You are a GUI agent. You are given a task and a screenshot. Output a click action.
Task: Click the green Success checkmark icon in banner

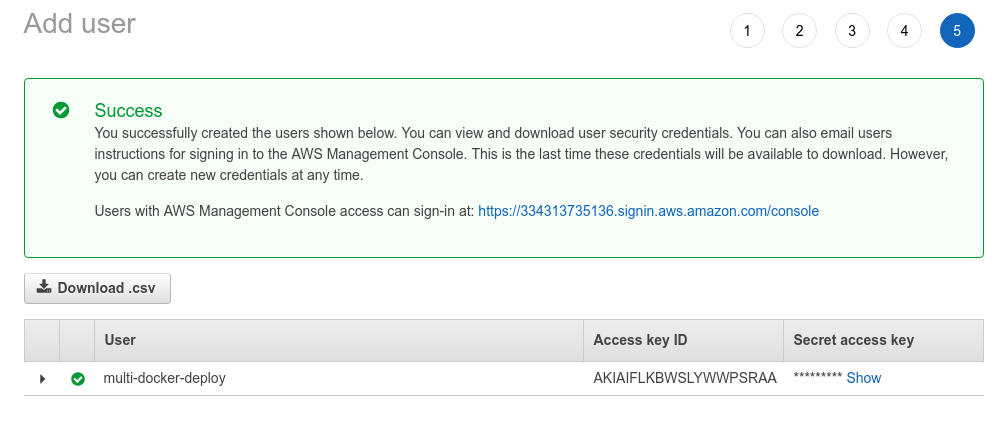click(x=61, y=110)
